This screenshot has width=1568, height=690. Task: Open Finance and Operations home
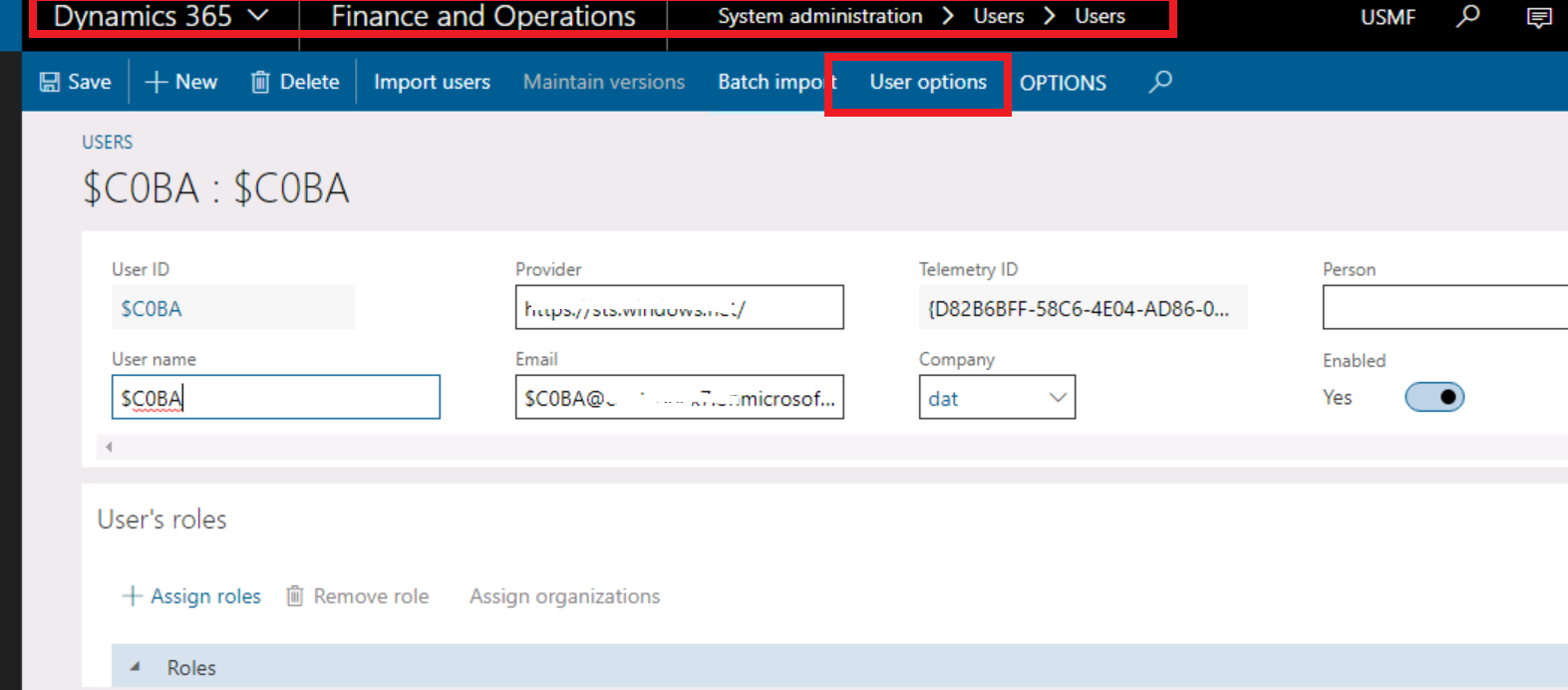[x=483, y=16]
